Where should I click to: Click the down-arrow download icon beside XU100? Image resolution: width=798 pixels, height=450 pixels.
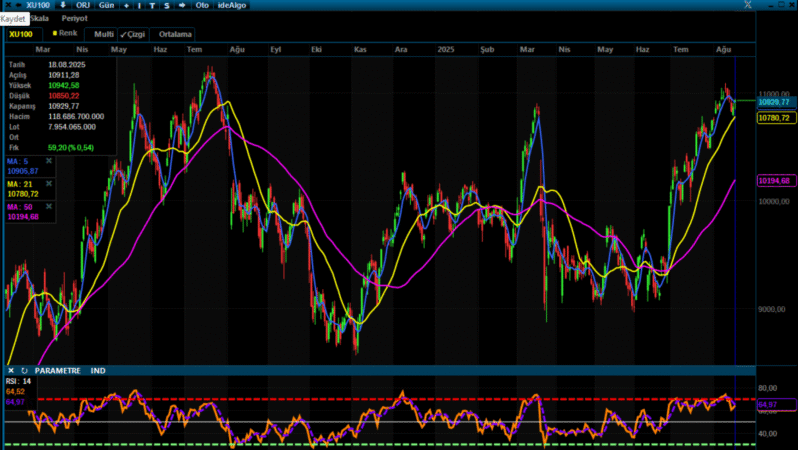[63, 5]
